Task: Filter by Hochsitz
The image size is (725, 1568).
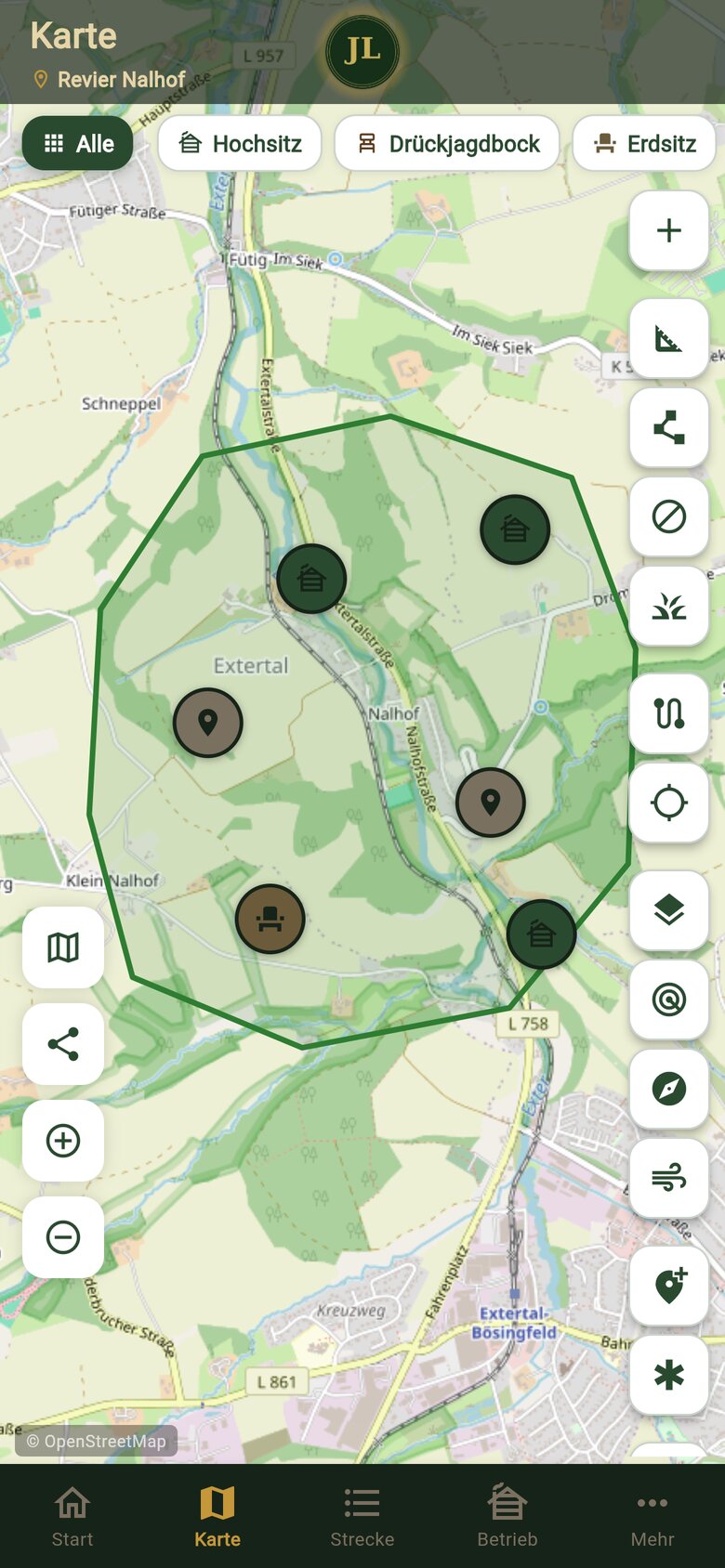Action: point(240,143)
